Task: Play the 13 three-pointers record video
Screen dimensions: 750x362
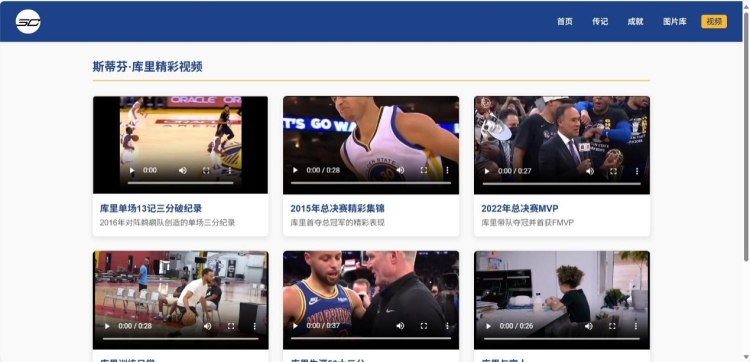Action: coord(132,170)
